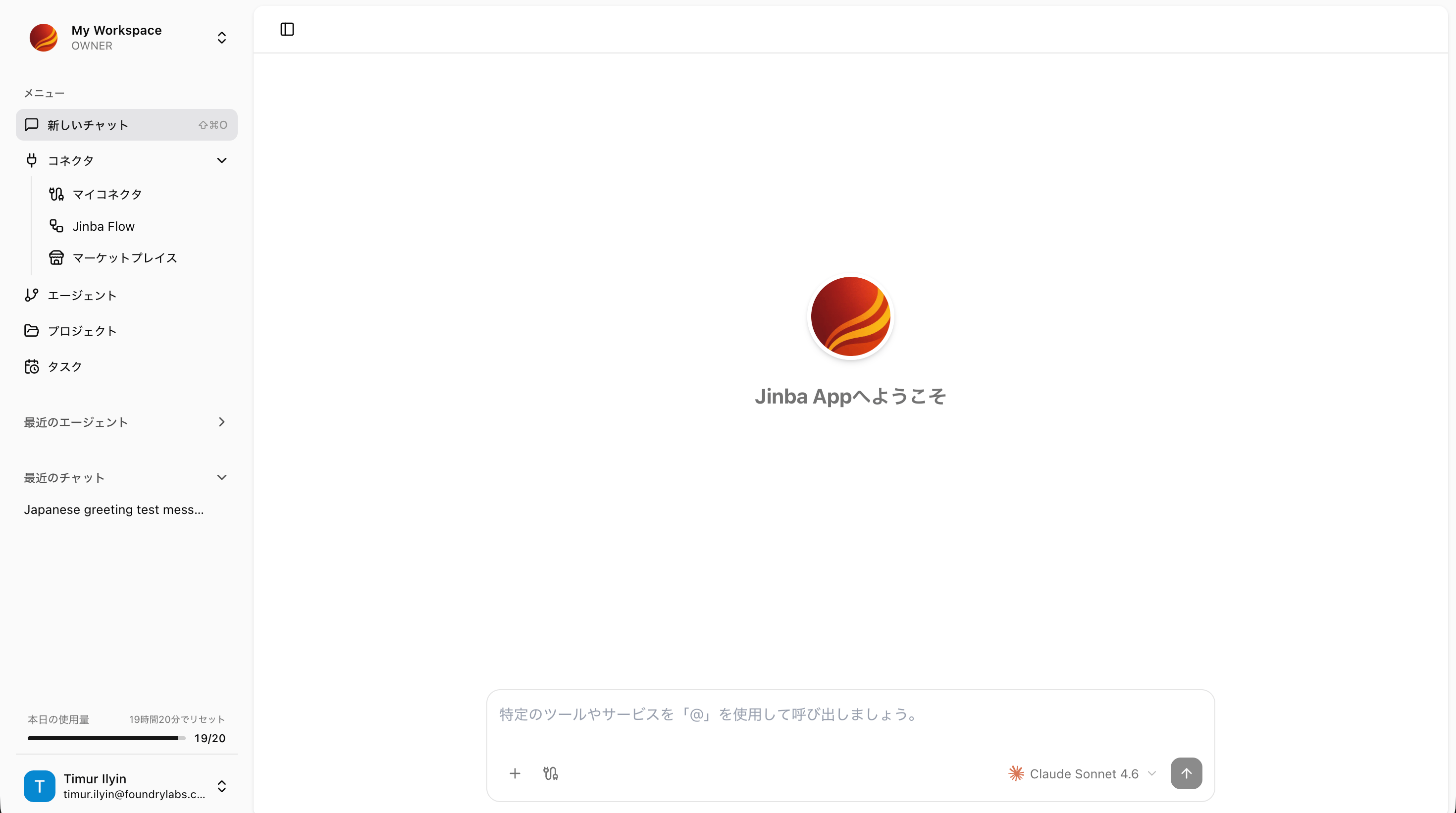Click the Claude starburst model icon
Viewport: 1456px width, 813px height.
(x=1016, y=773)
